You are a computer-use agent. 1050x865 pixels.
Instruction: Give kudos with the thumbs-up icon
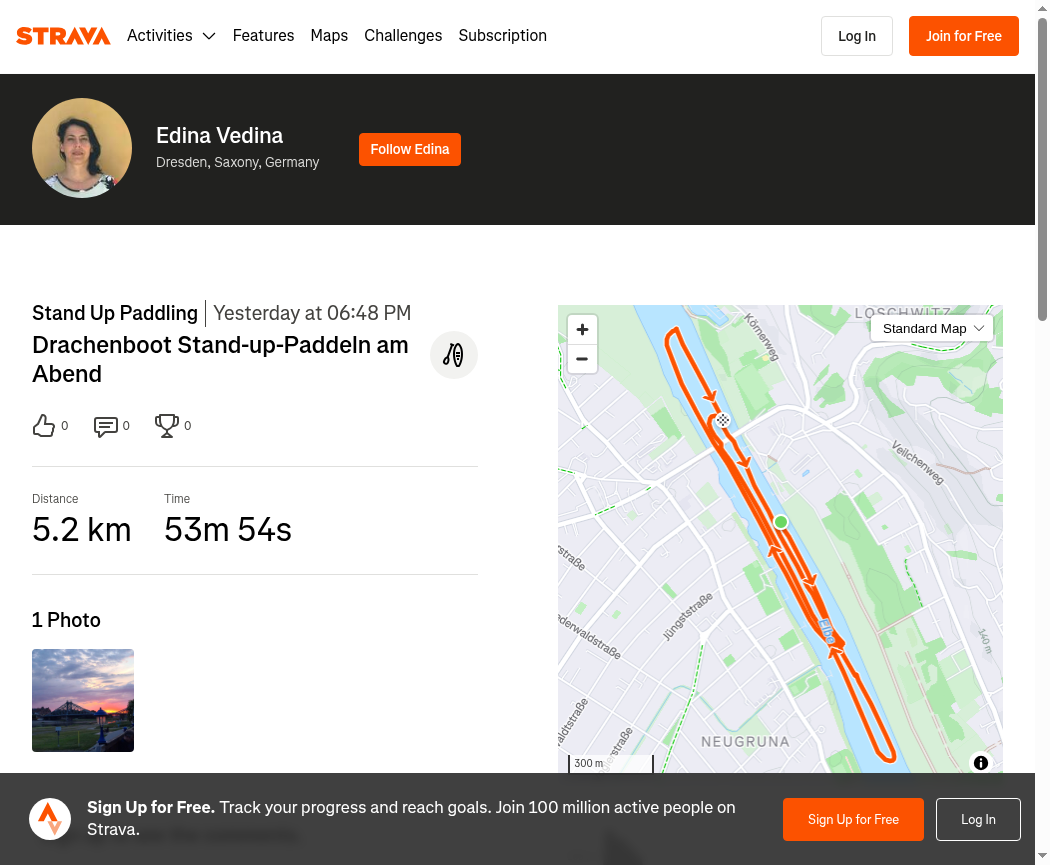[x=44, y=426]
